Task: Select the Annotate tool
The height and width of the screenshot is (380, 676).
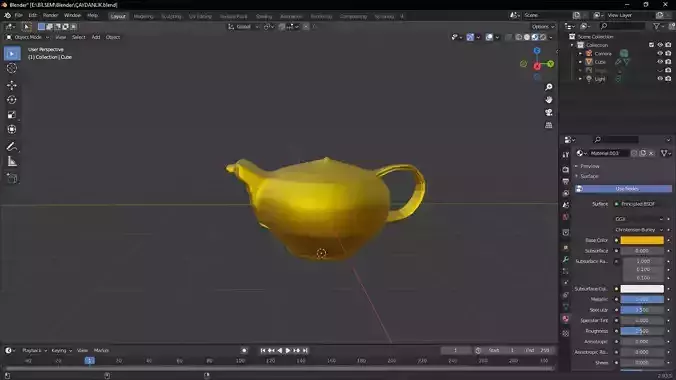Action: pos(12,147)
